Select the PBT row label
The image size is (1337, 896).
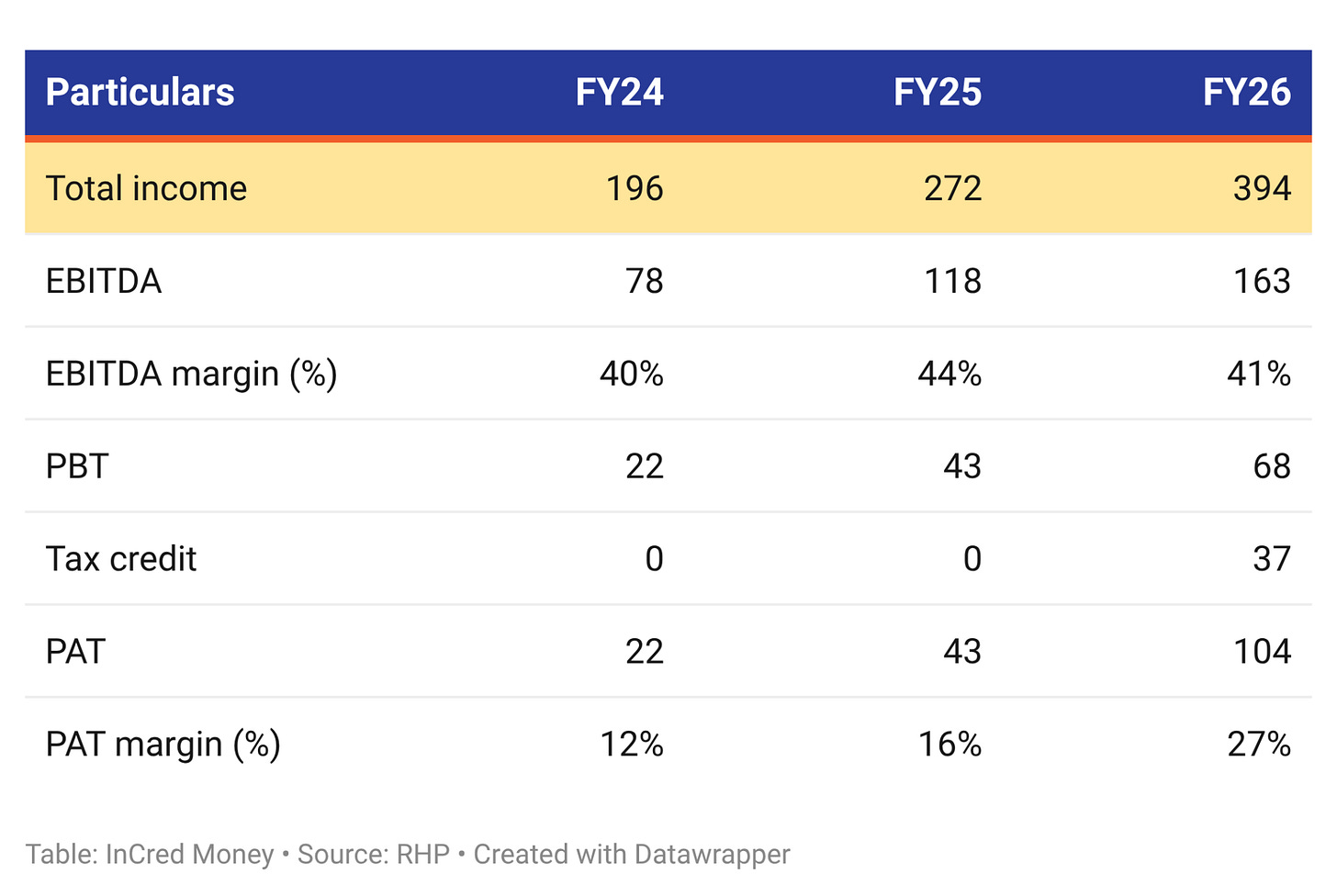coord(77,466)
